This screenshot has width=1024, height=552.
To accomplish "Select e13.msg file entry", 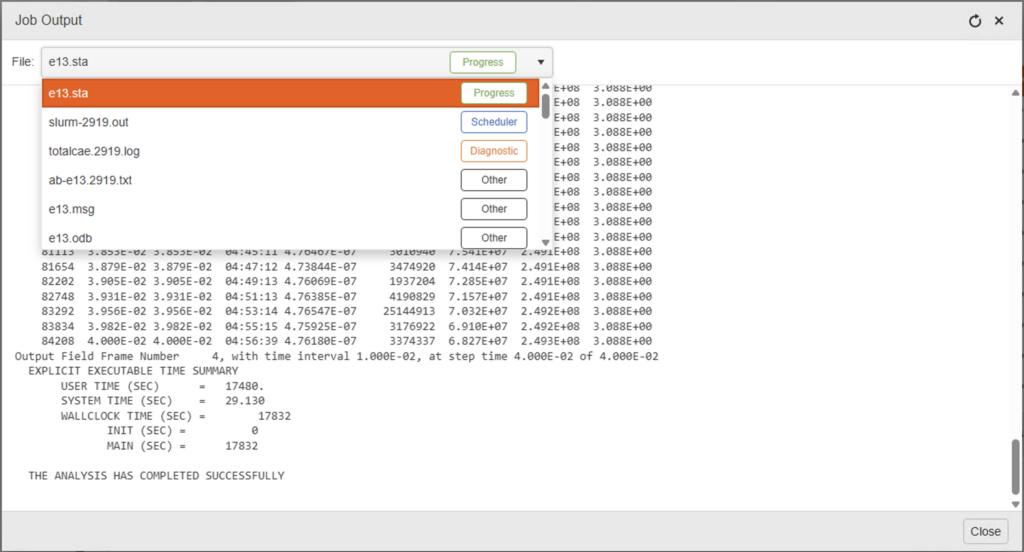I will (x=291, y=209).
